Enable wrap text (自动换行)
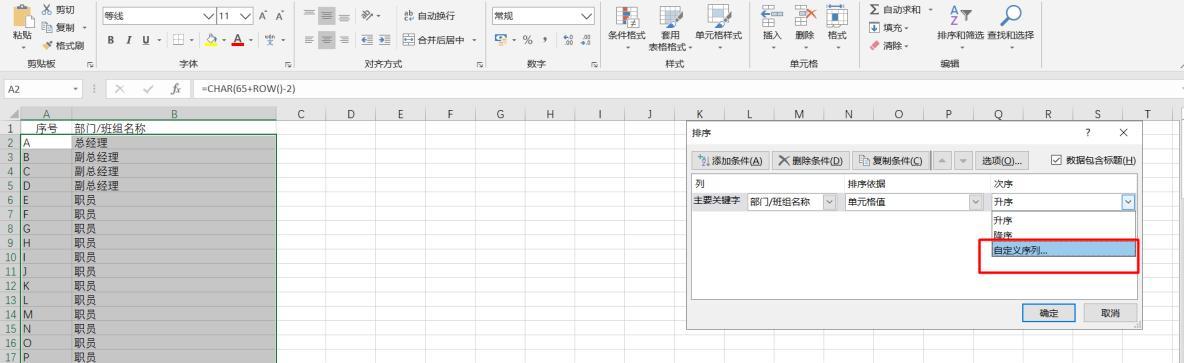Image resolution: width=1184 pixels, height=363 pixels. pos(429,16)
